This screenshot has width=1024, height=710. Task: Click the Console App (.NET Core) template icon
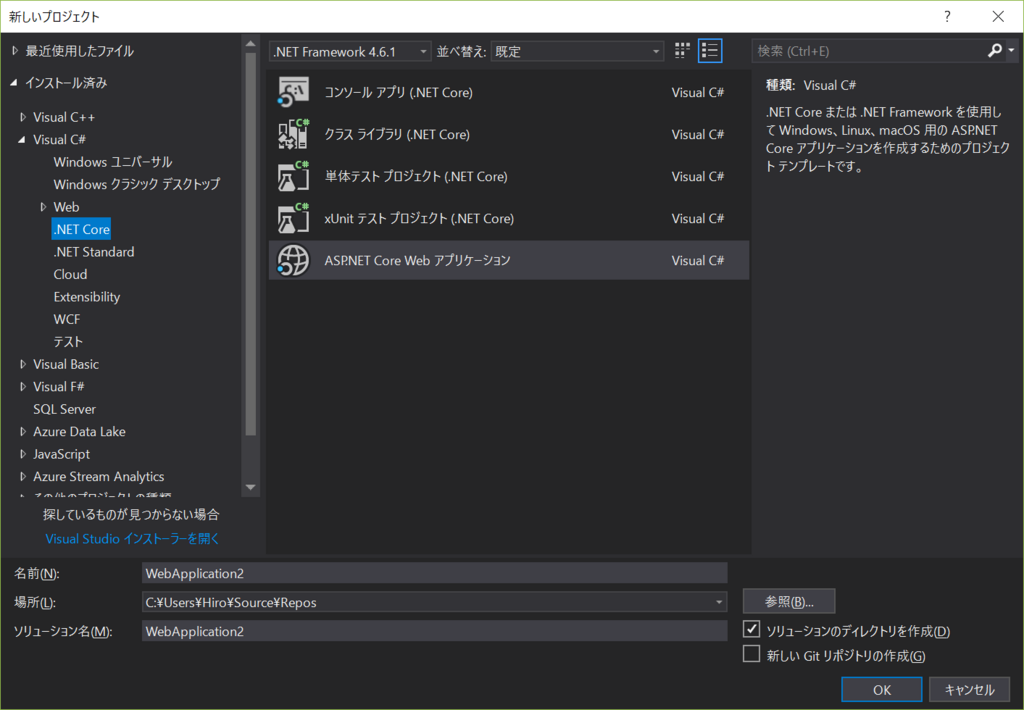[293, 92]
